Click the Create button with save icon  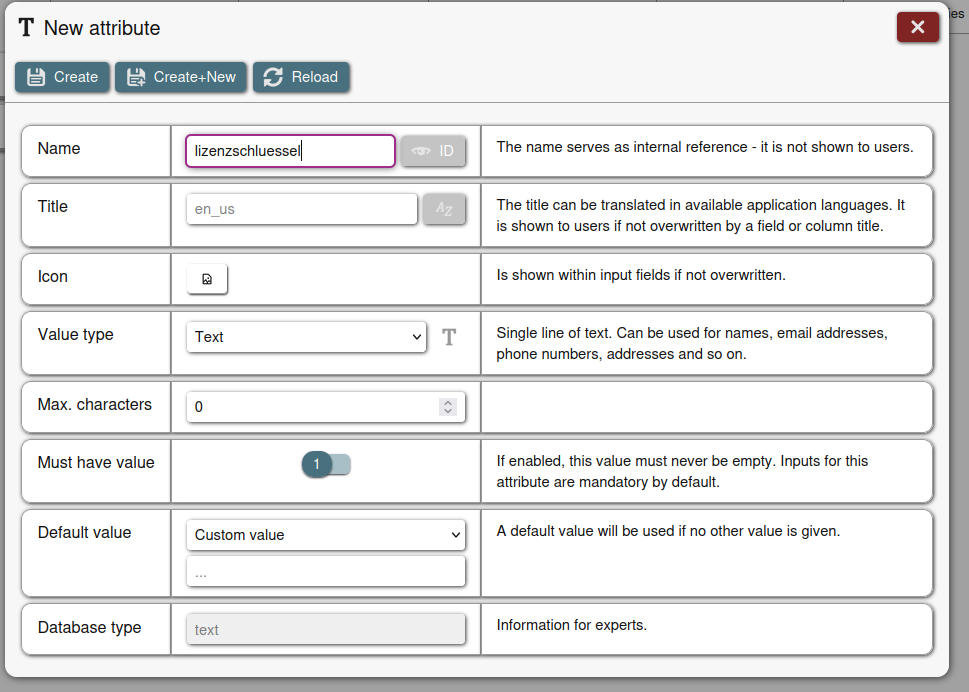[x=62, y=77]
